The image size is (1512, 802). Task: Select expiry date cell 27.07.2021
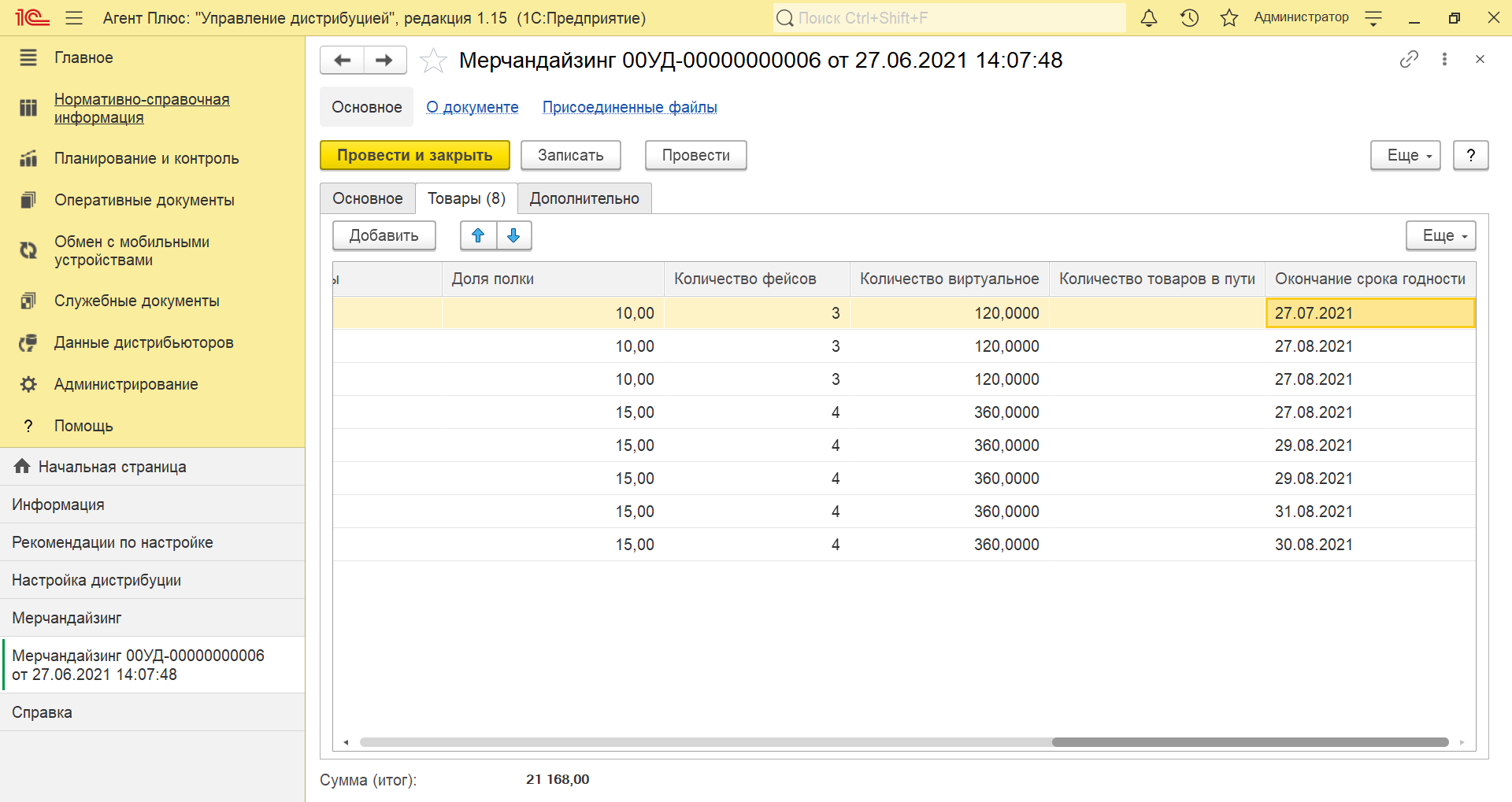pos(1370,312)
